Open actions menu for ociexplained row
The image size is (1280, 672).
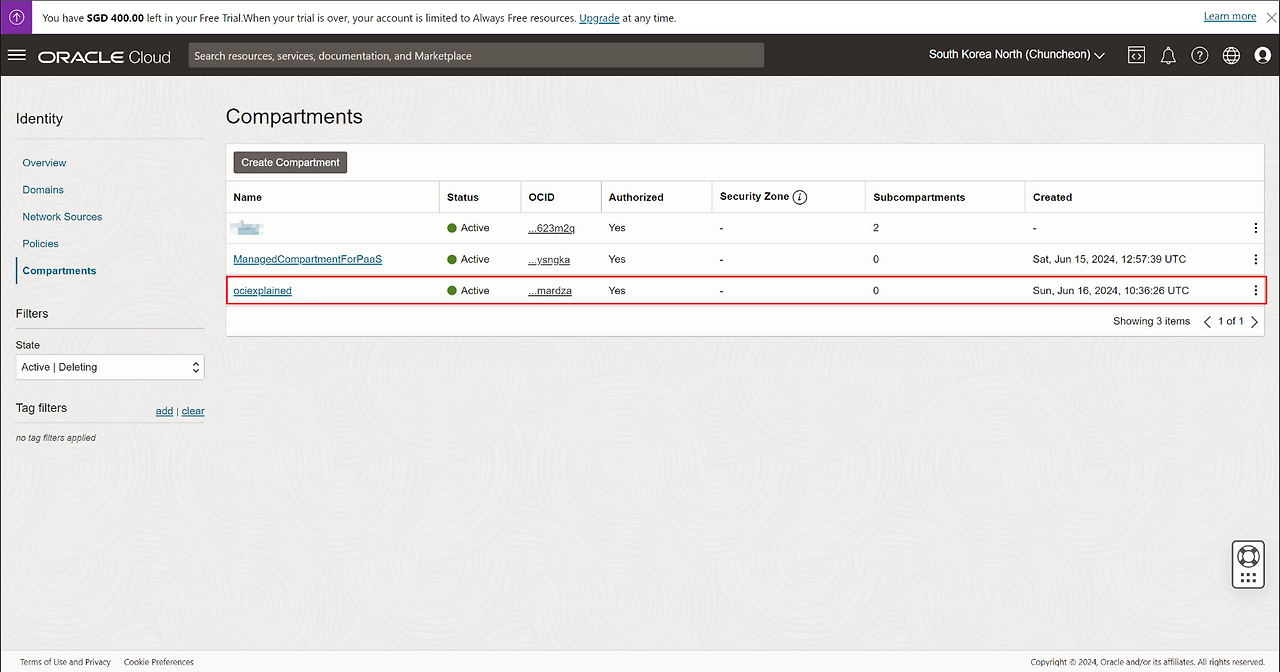(x=1256, y=290)
